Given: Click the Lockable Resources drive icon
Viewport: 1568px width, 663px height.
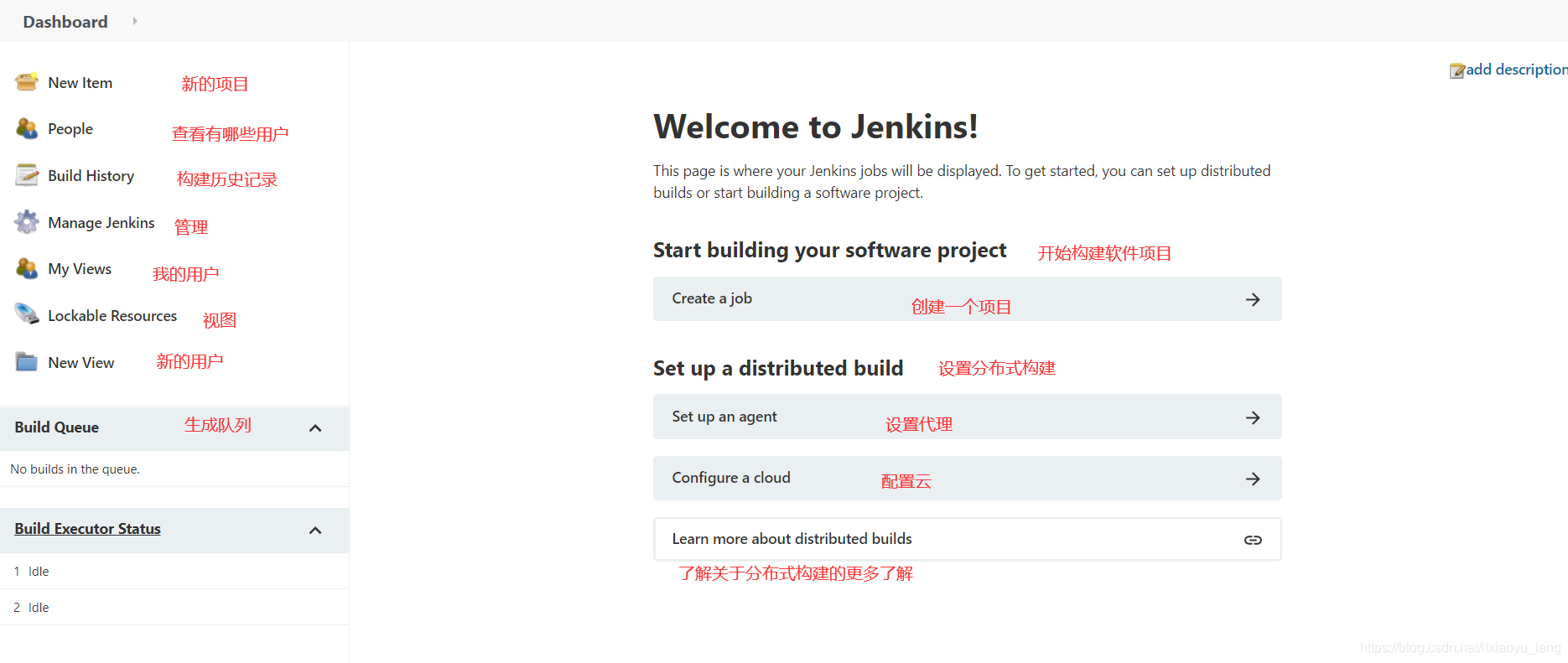Looking at the screenshot, I should [x=27, y=315].
